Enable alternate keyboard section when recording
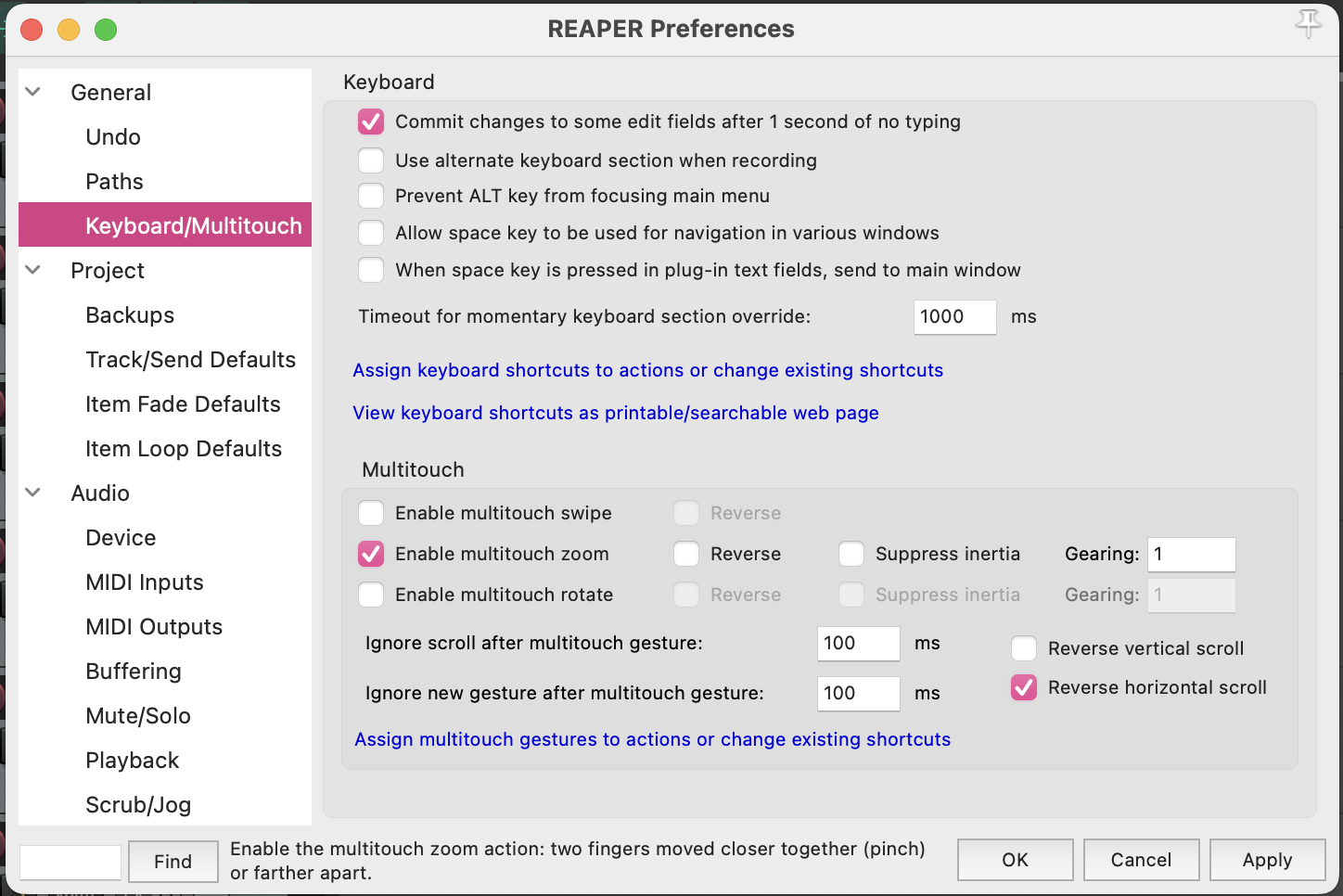The height and width of the screenshot is (896, 1343). pos(371,160)
